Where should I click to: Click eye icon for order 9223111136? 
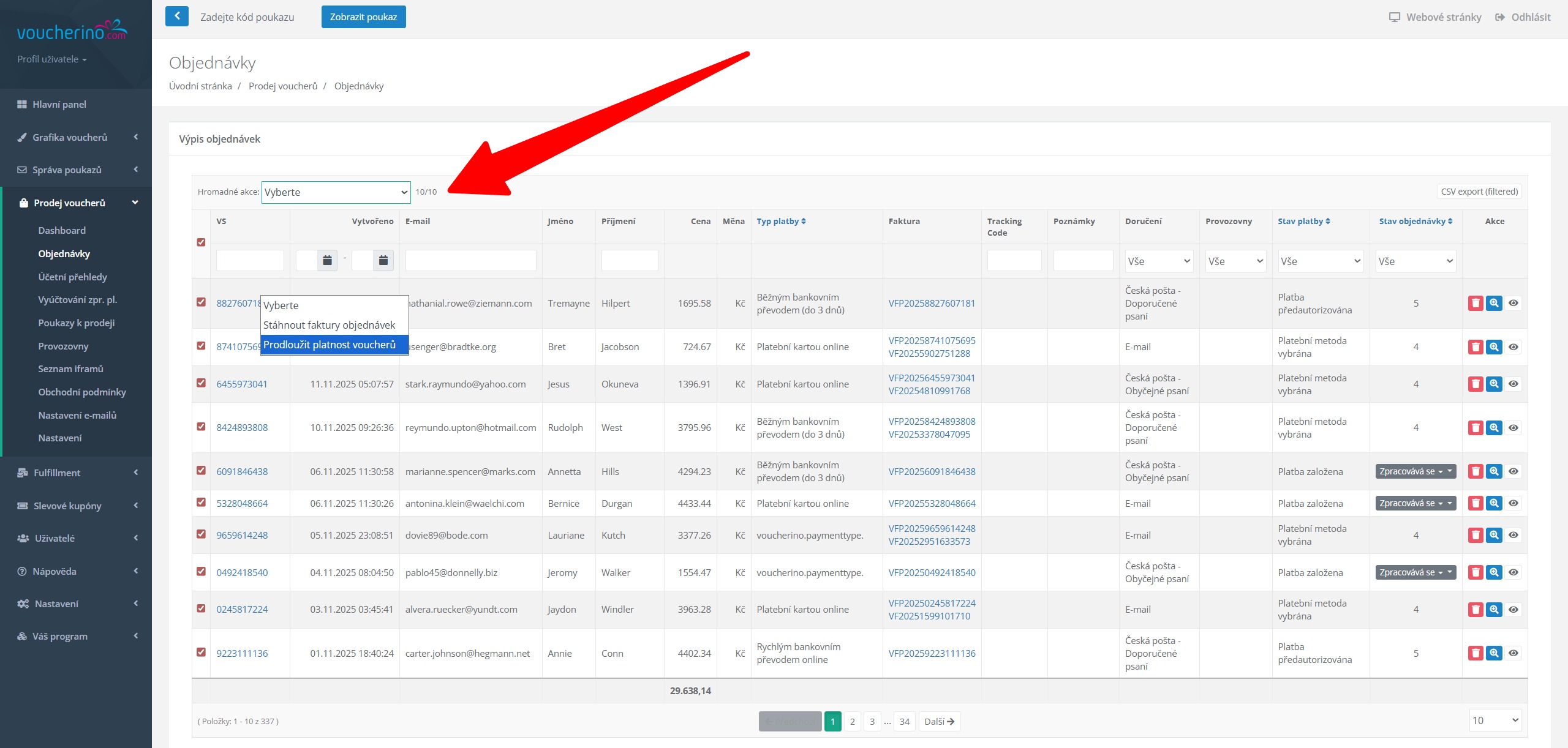point(1513,653)
